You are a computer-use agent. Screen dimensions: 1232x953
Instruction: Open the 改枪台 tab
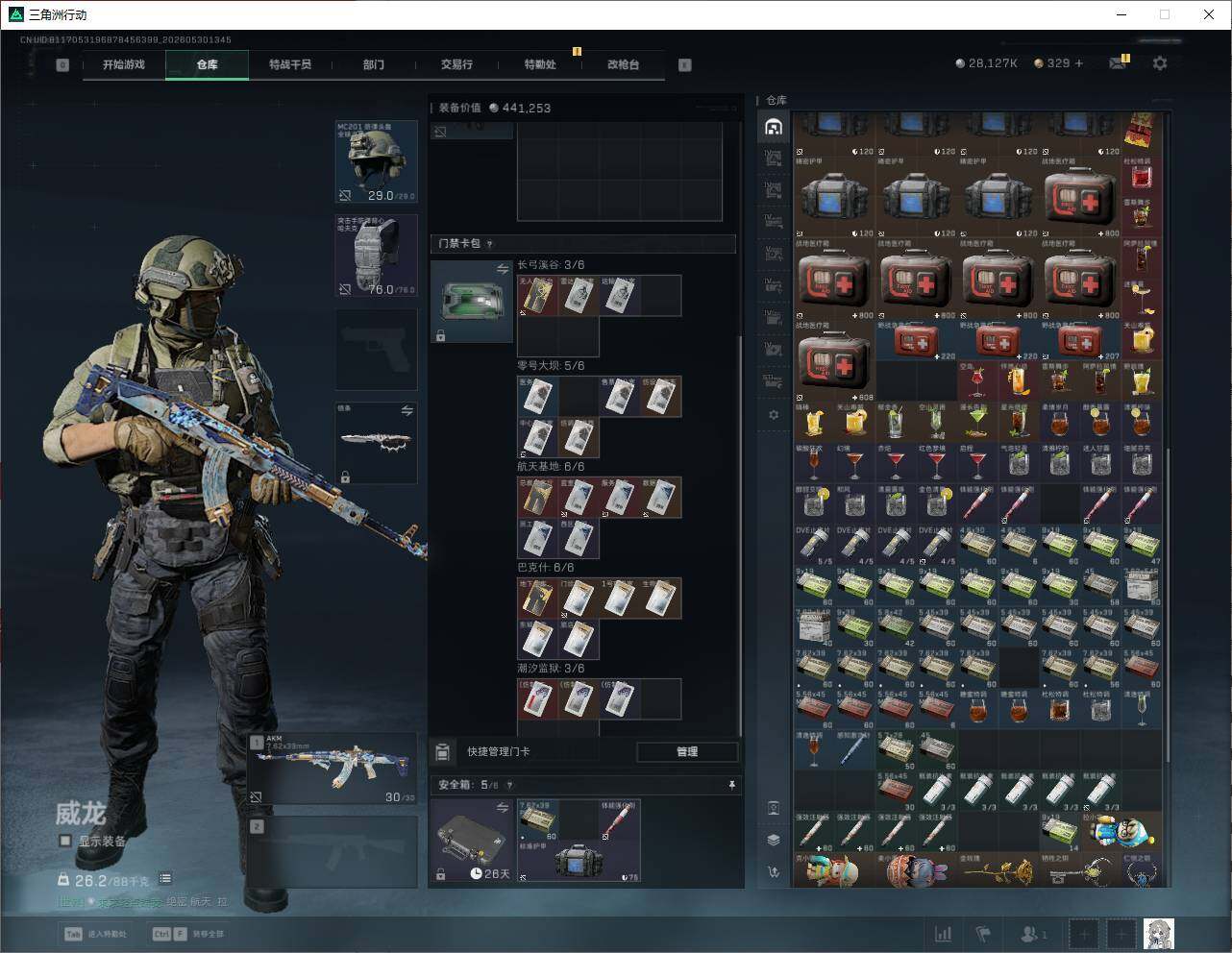tap(623, 64)
